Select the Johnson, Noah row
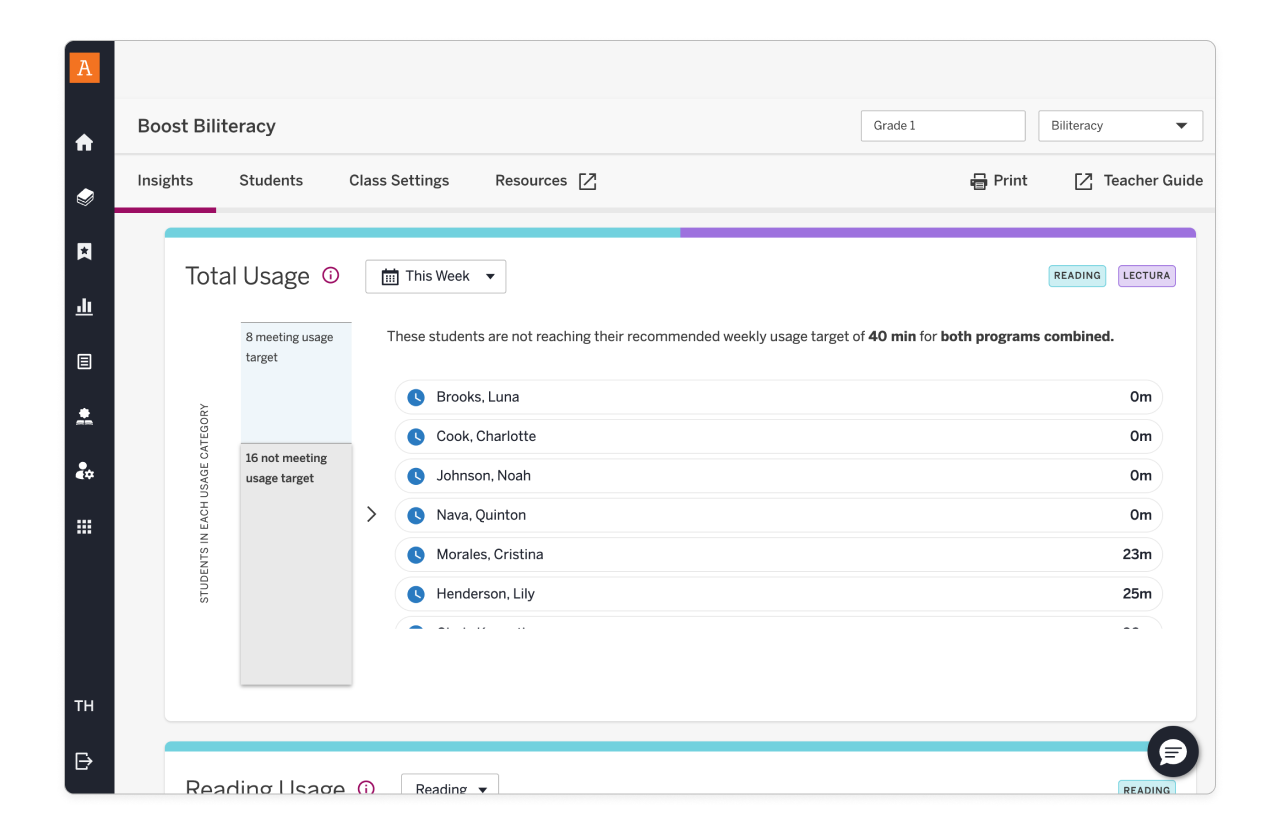The height and width of the screenshot is (836, 1280). coord(779,476)
